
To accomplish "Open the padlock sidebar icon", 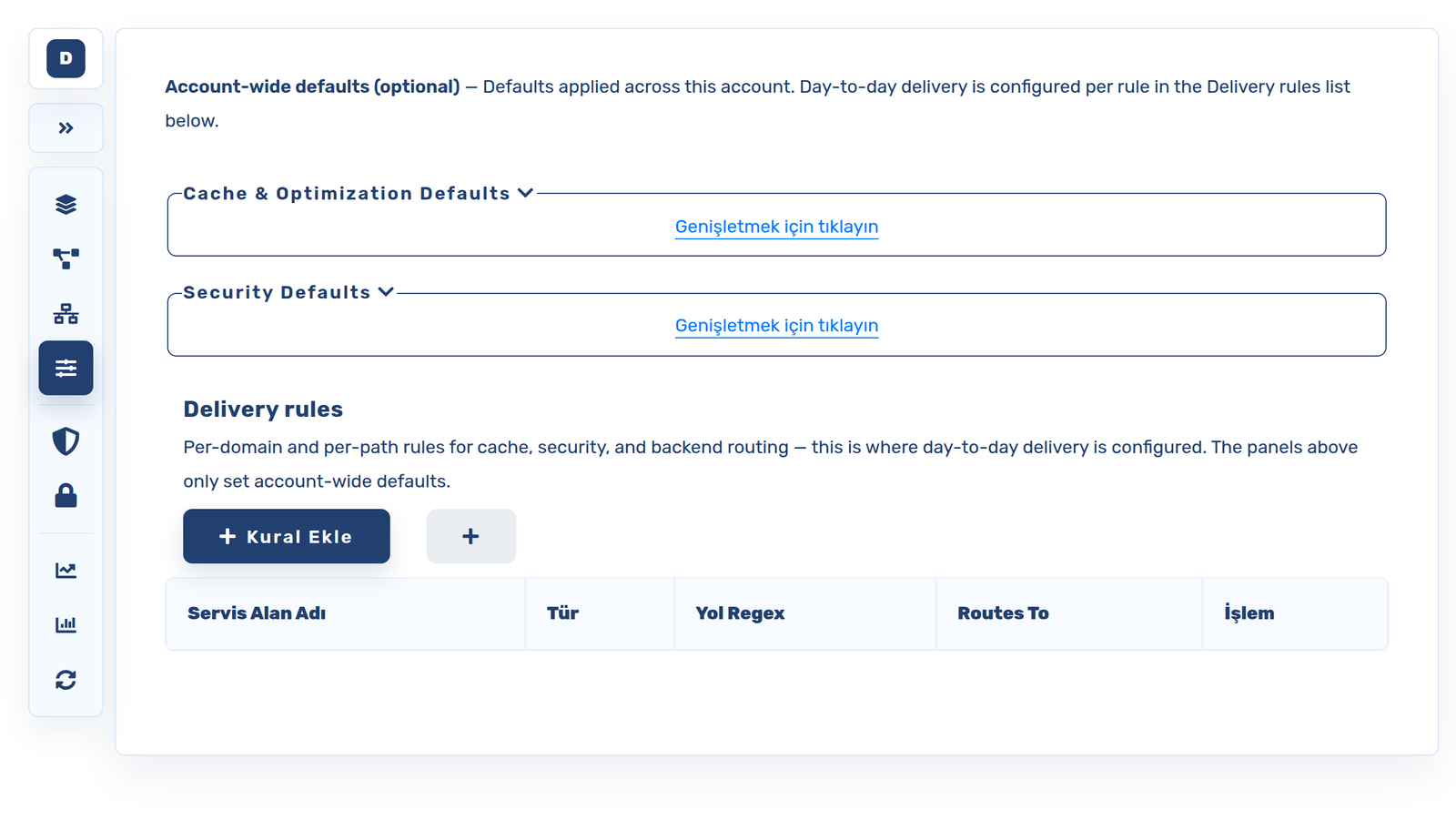I will (66, 496).
